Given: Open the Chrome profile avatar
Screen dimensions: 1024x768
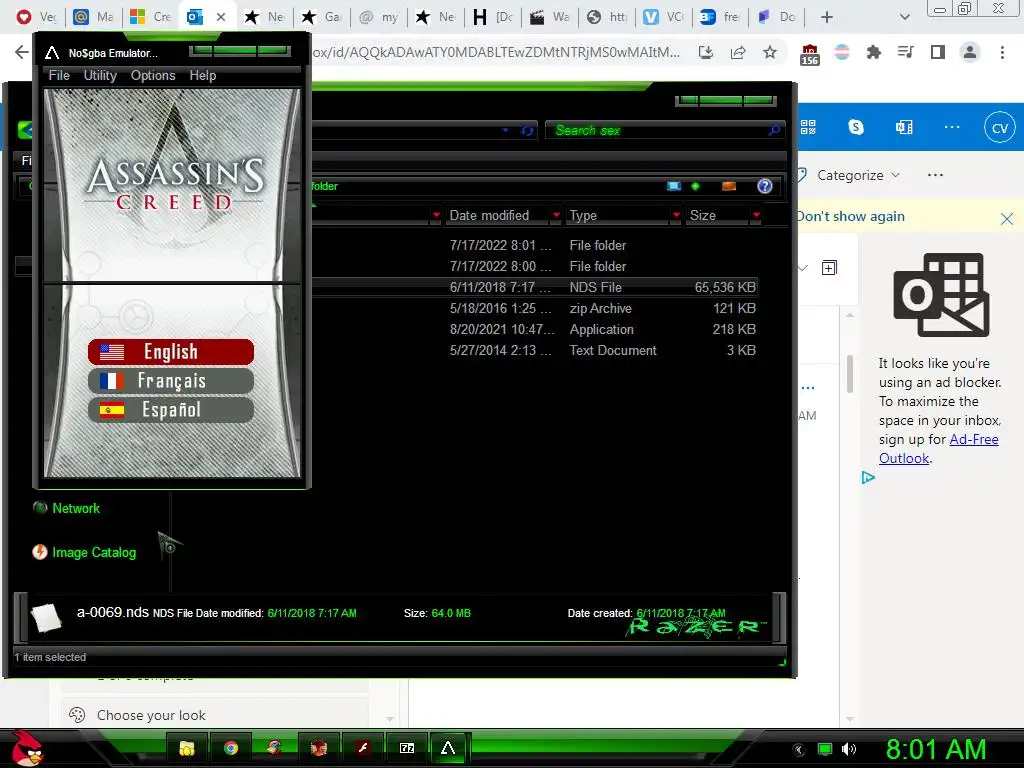Looking at the screenshot, I should coord(970,52).
